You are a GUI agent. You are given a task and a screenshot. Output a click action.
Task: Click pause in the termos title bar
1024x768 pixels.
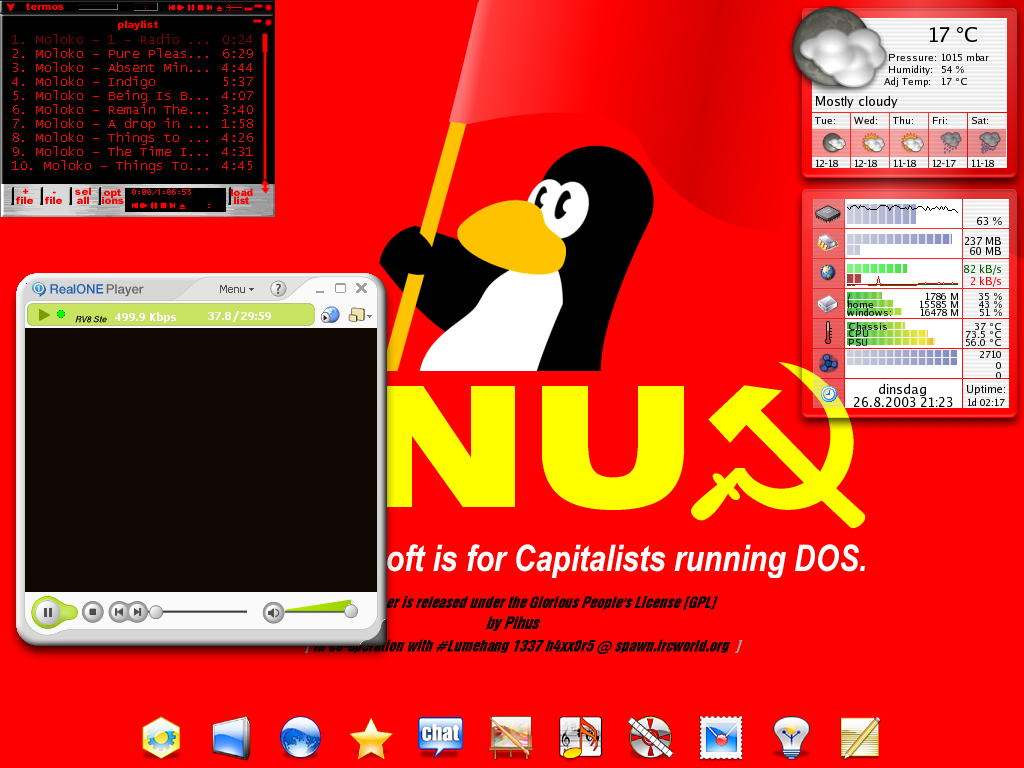(x=191, y=8)
